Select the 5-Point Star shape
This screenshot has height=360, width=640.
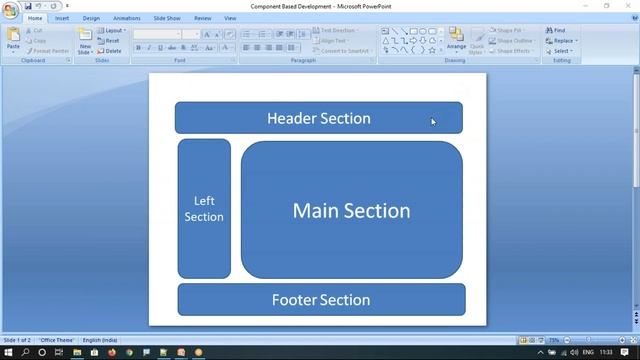pyautogui.click(x=432, y=50)
